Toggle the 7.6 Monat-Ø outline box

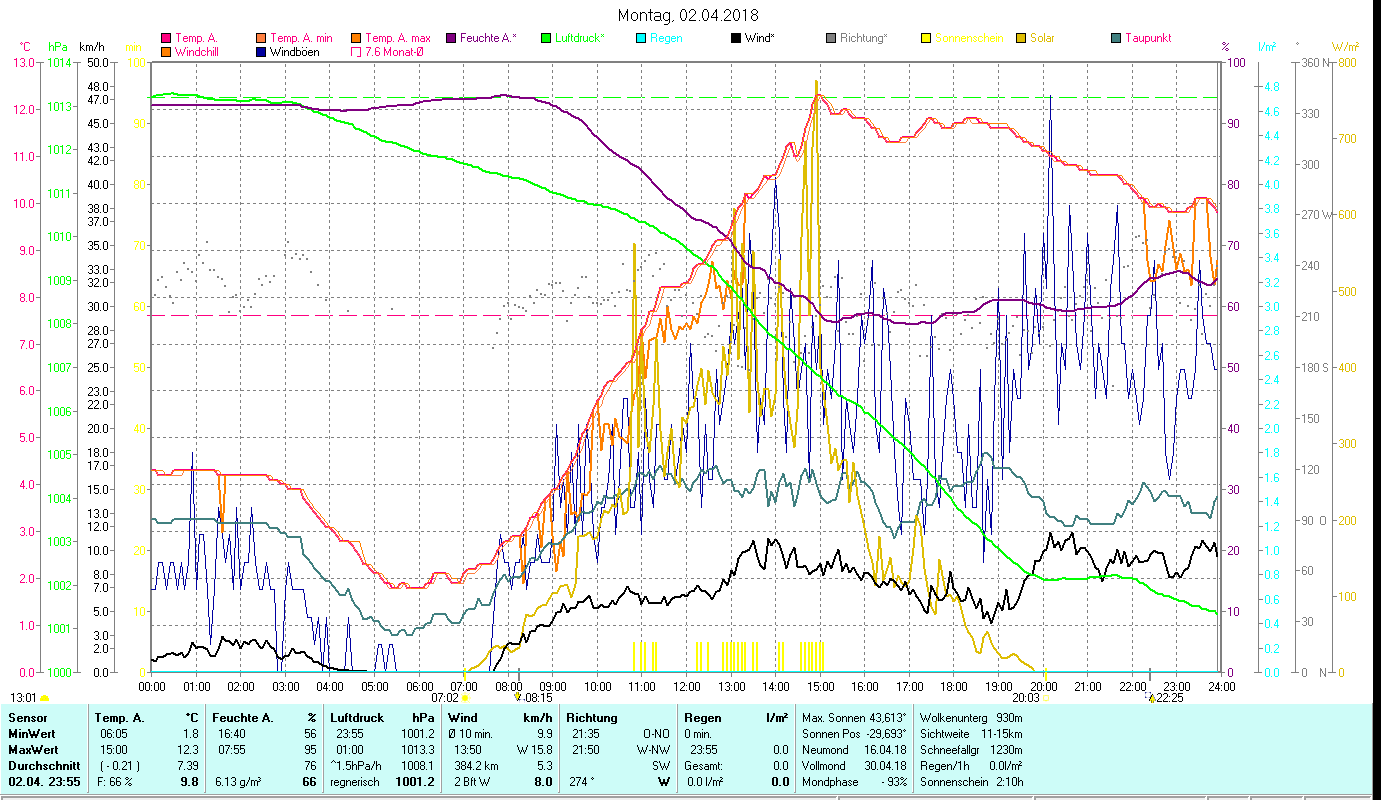click(x=357, y=51)
